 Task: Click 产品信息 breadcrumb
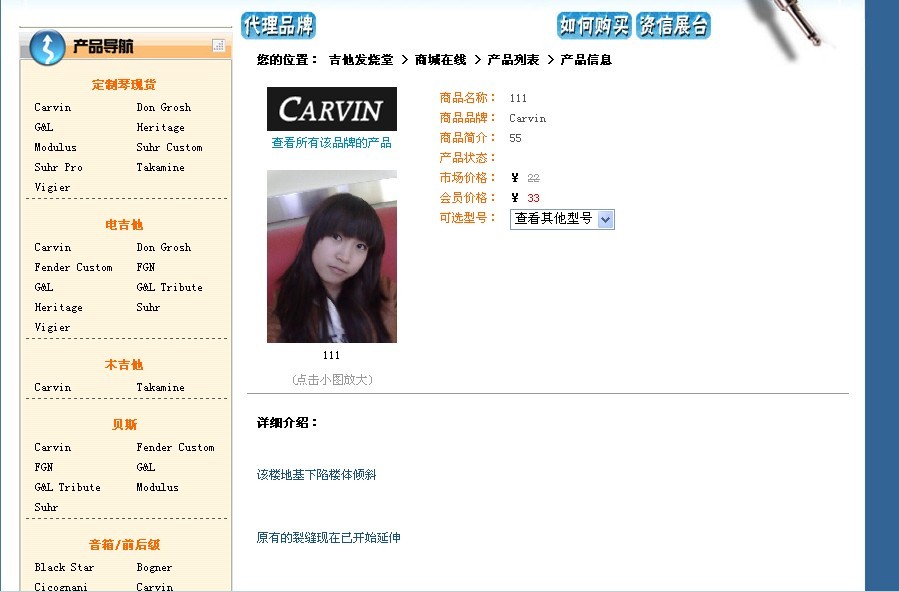(x=586, y=60)
